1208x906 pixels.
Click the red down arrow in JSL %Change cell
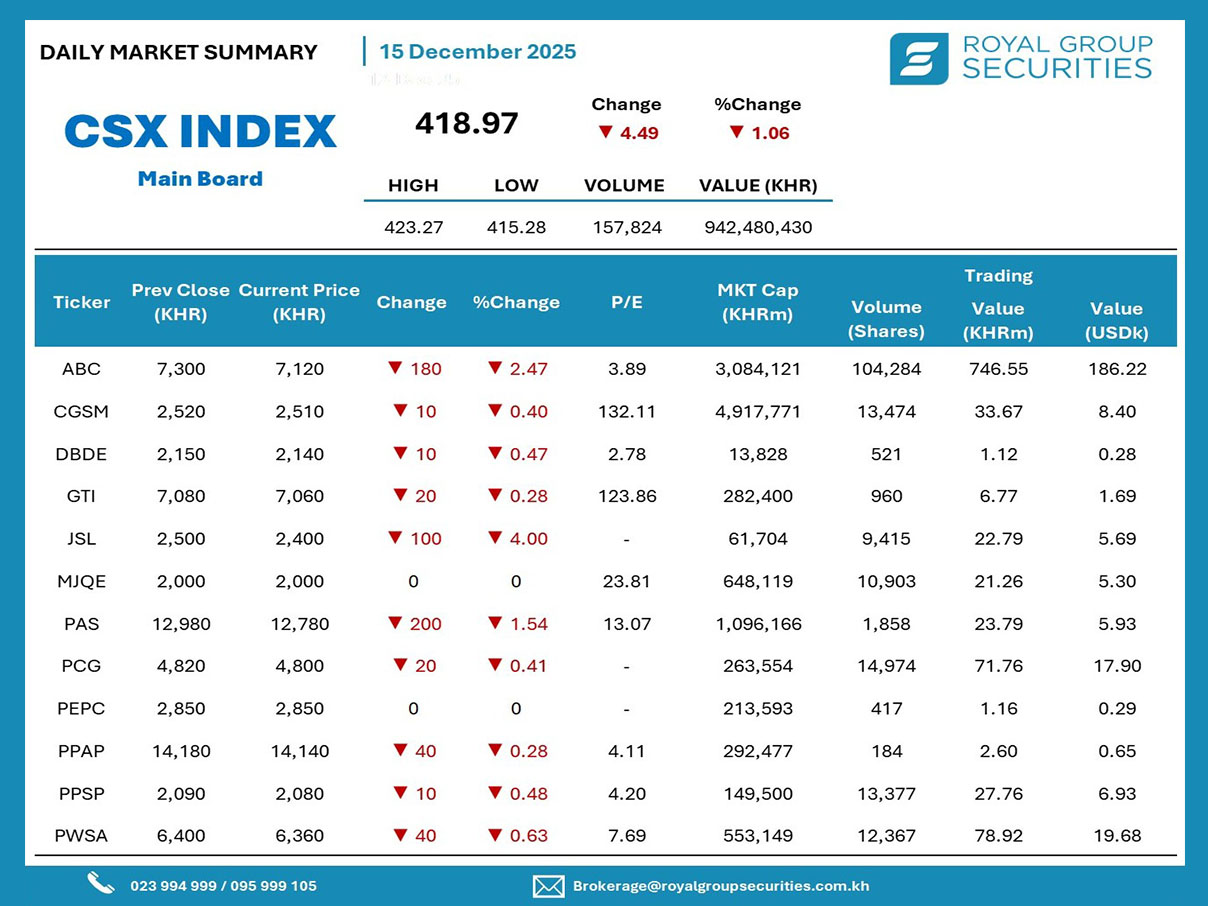[x=494, y=538]
